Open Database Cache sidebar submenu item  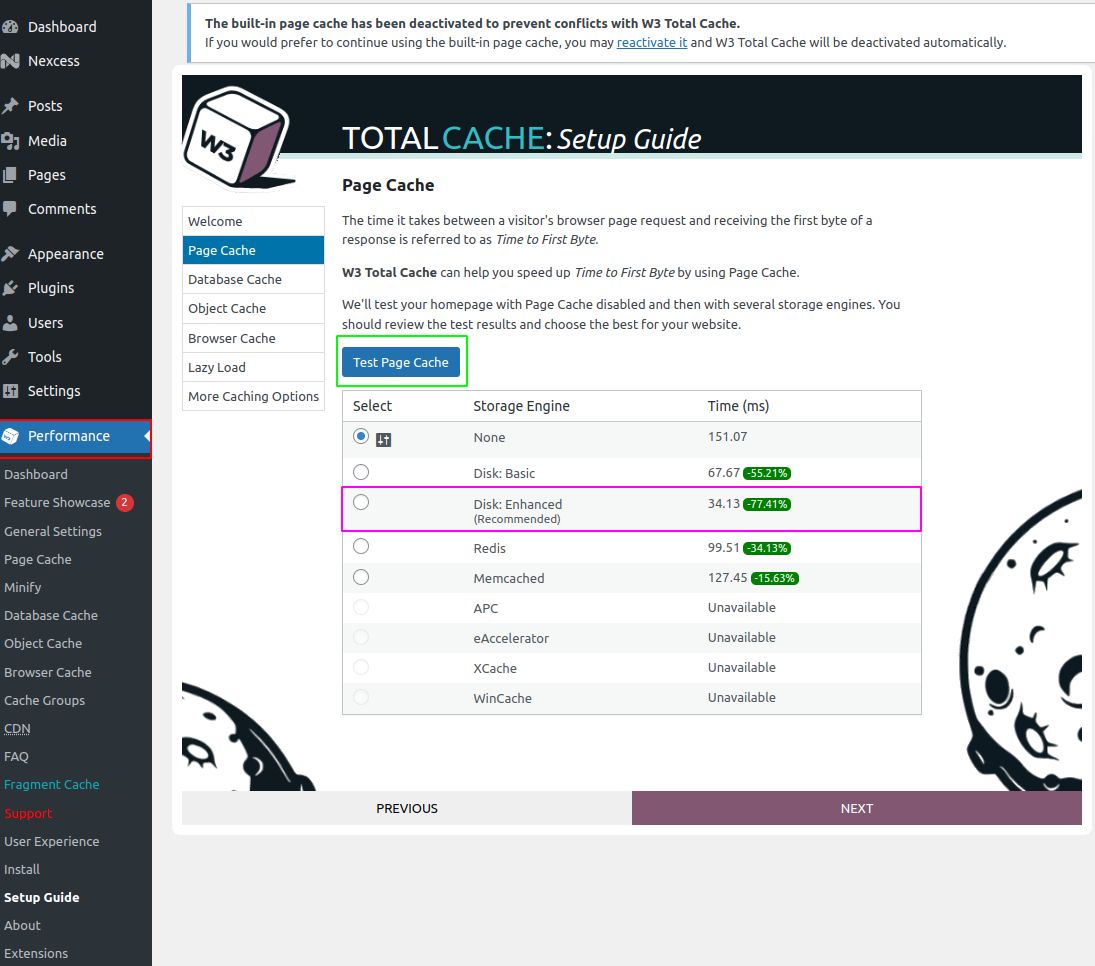(x=51, y=615)
